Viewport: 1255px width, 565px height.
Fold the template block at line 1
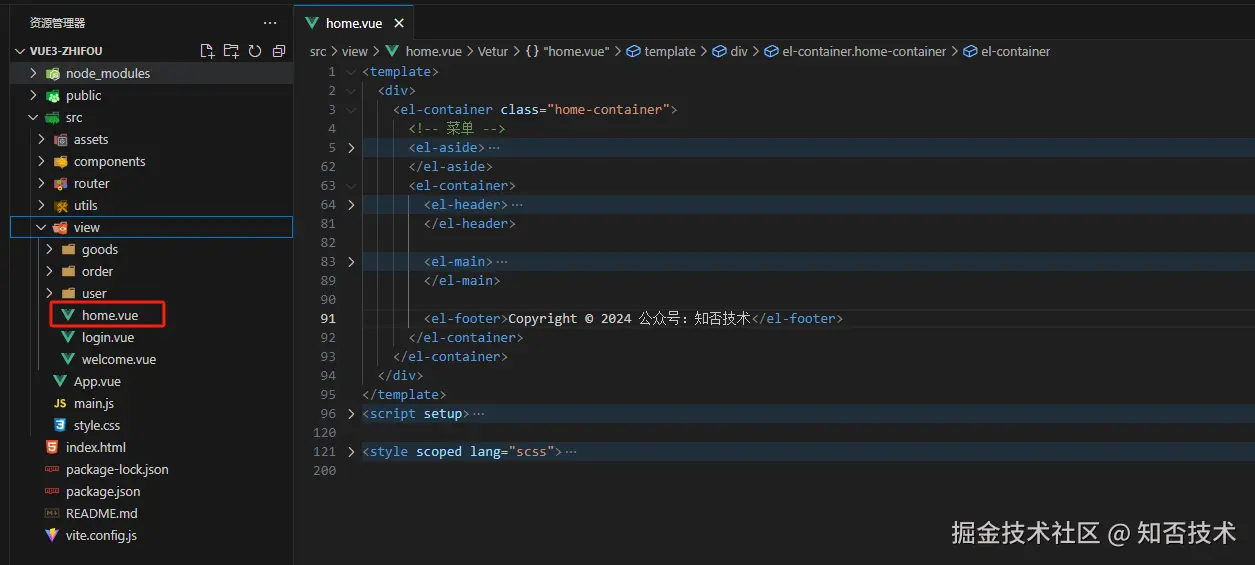(351, 71)
